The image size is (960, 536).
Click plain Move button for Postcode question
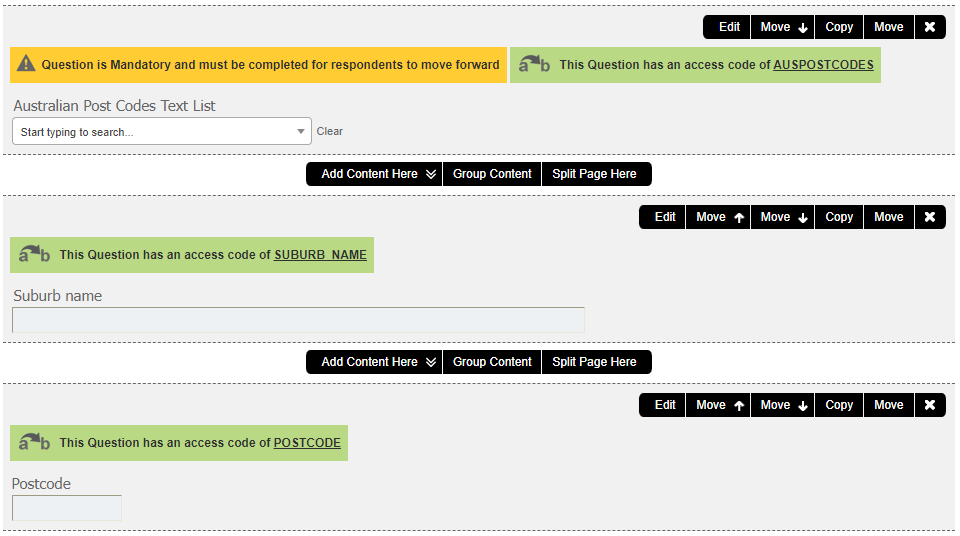(x=889, y=405)
